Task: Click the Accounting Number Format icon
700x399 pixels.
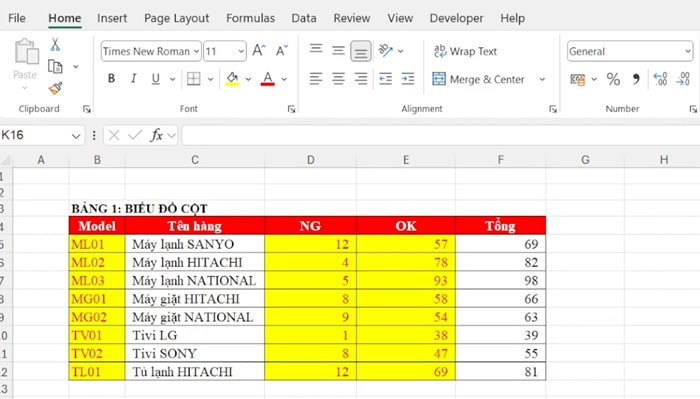Action: click(x=578, y=80)
